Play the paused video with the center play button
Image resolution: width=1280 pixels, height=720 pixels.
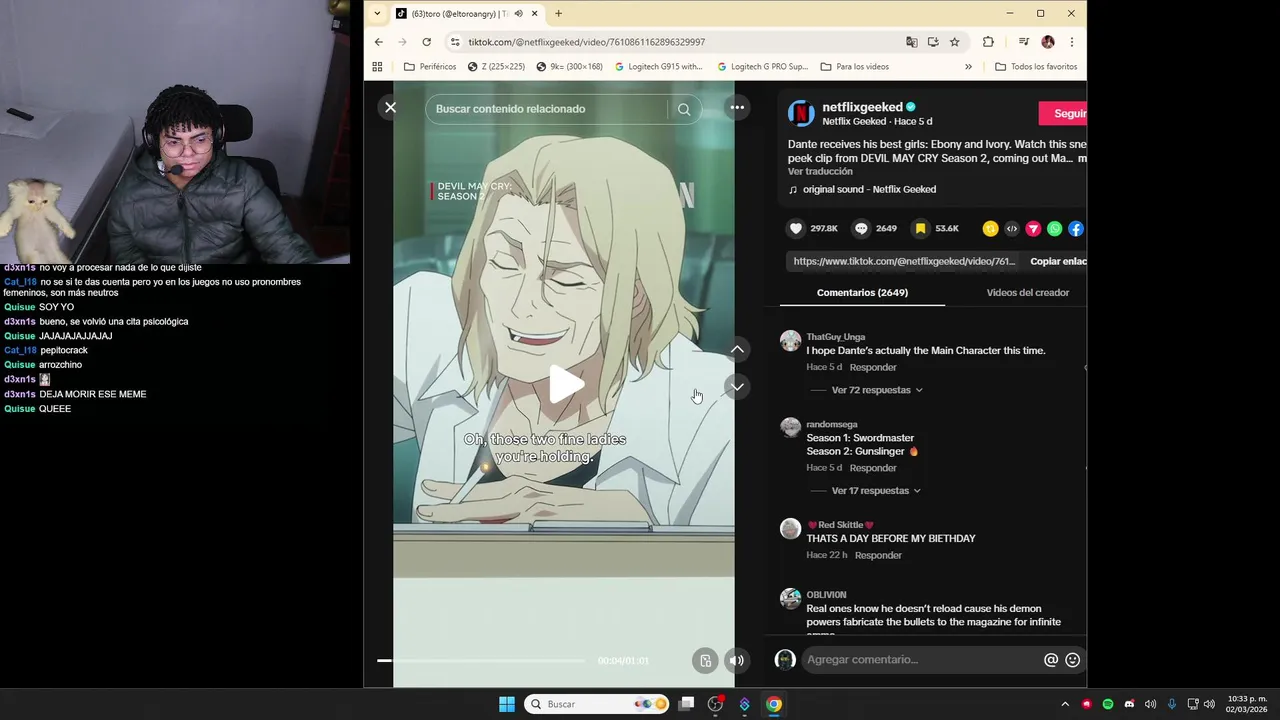(x=565, y=384)
